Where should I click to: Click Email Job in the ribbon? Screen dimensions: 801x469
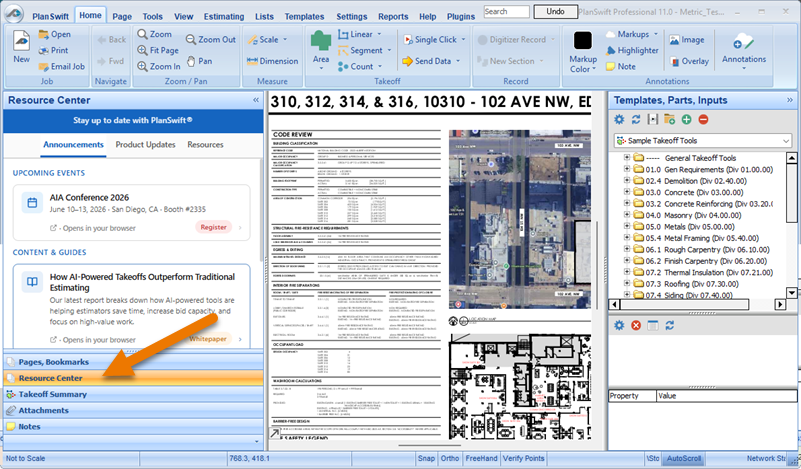pyautogui.click(x=61, y=66)
